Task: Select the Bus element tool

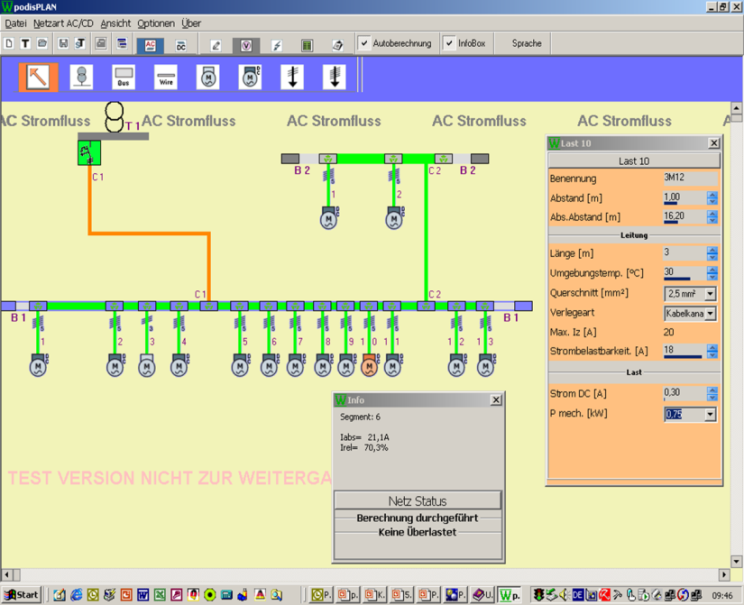Action: point(123,77)
